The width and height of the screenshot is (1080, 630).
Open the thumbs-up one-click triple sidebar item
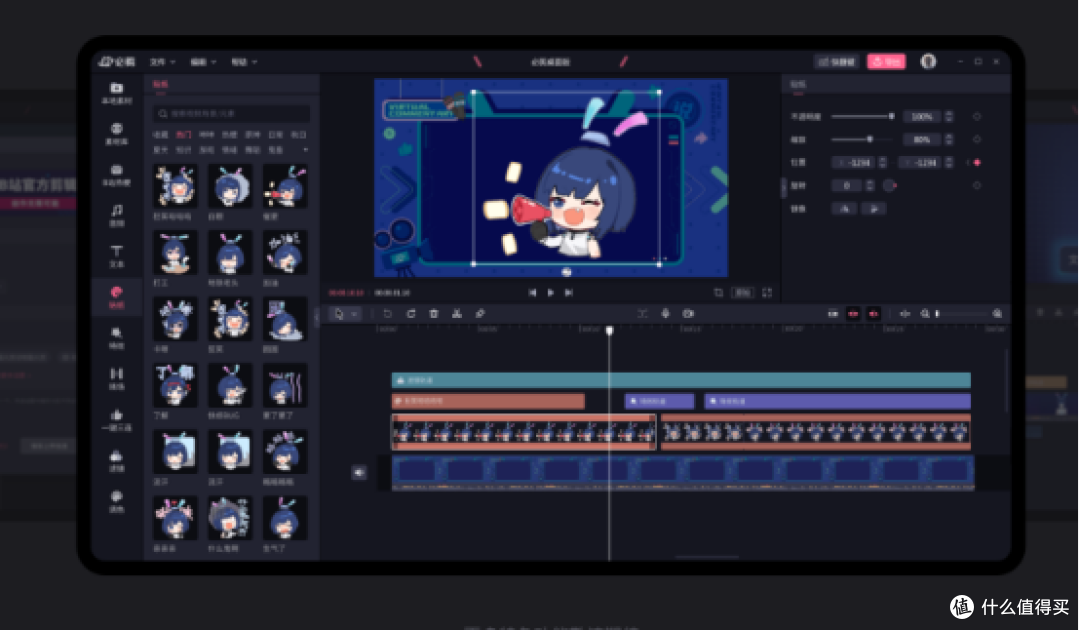tap(116, 419)
